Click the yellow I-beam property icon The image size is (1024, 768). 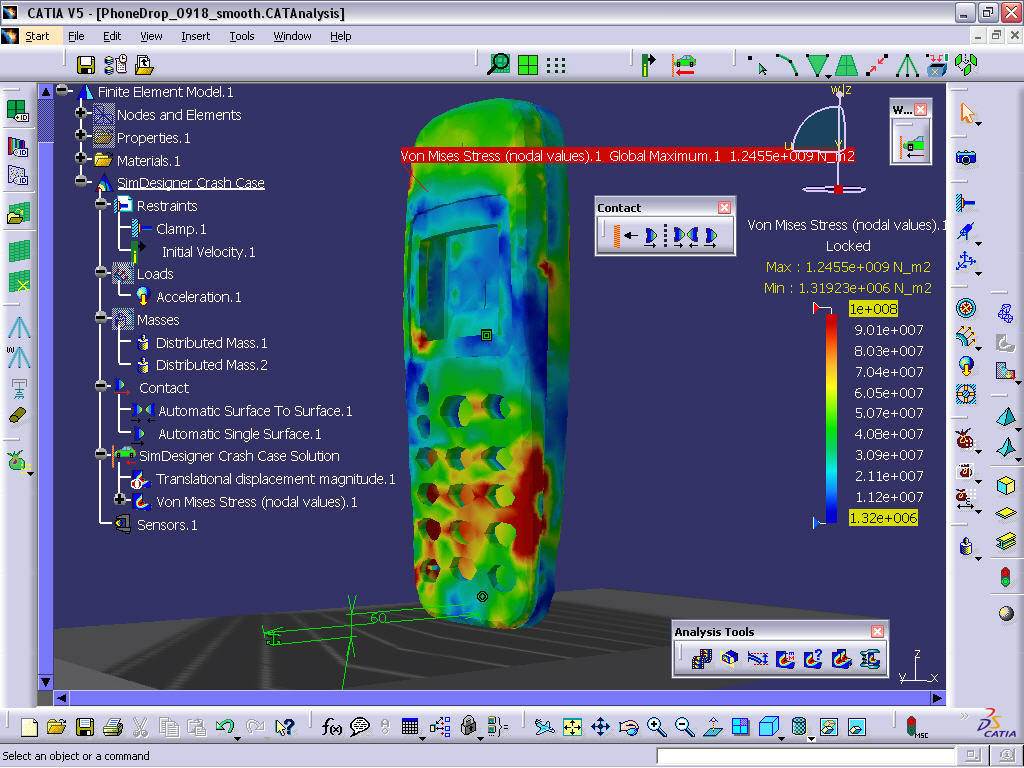click(1006, 541)
